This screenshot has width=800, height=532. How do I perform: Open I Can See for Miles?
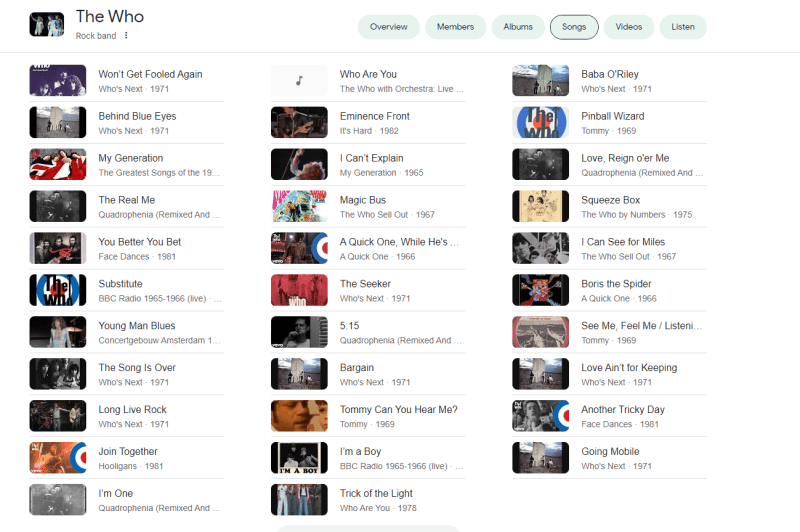[623, 242]
